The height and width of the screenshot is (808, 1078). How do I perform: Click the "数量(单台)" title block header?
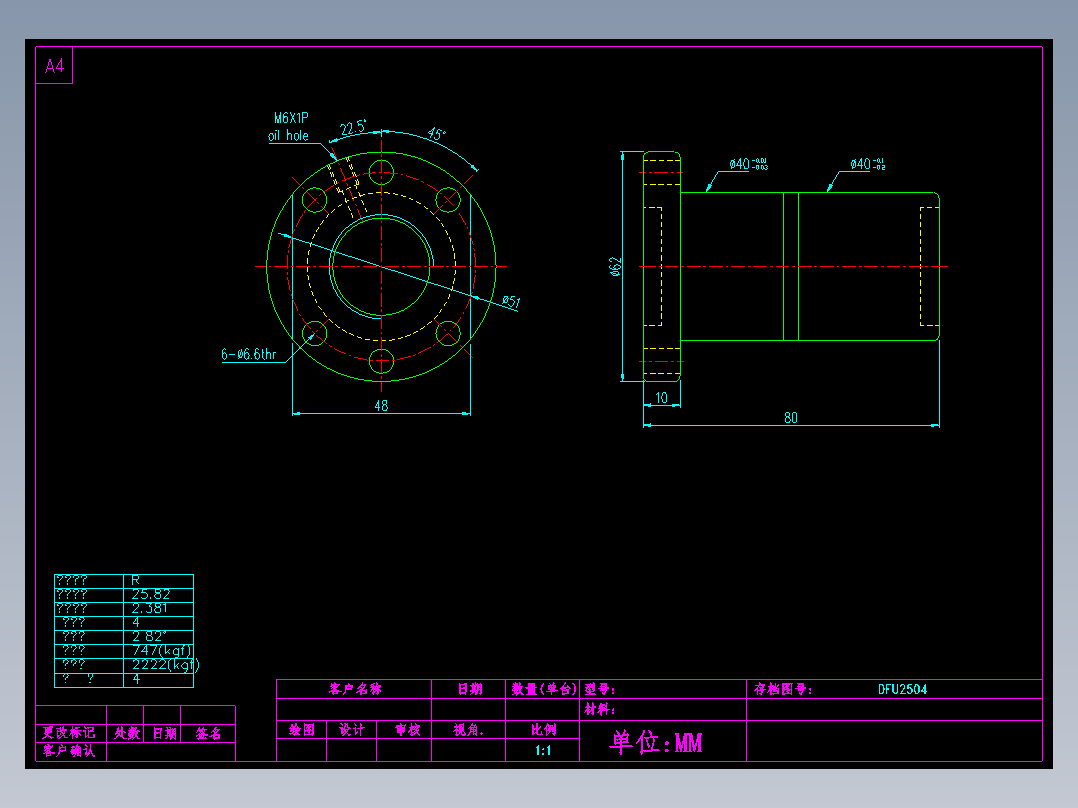[543, 689]
